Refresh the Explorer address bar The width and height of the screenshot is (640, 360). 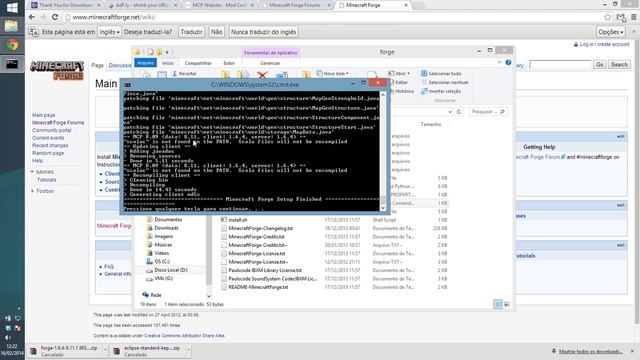point(459,111)
